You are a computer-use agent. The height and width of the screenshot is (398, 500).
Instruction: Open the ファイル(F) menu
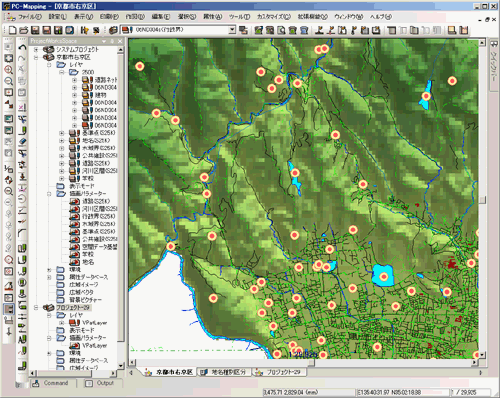(29, 17)
